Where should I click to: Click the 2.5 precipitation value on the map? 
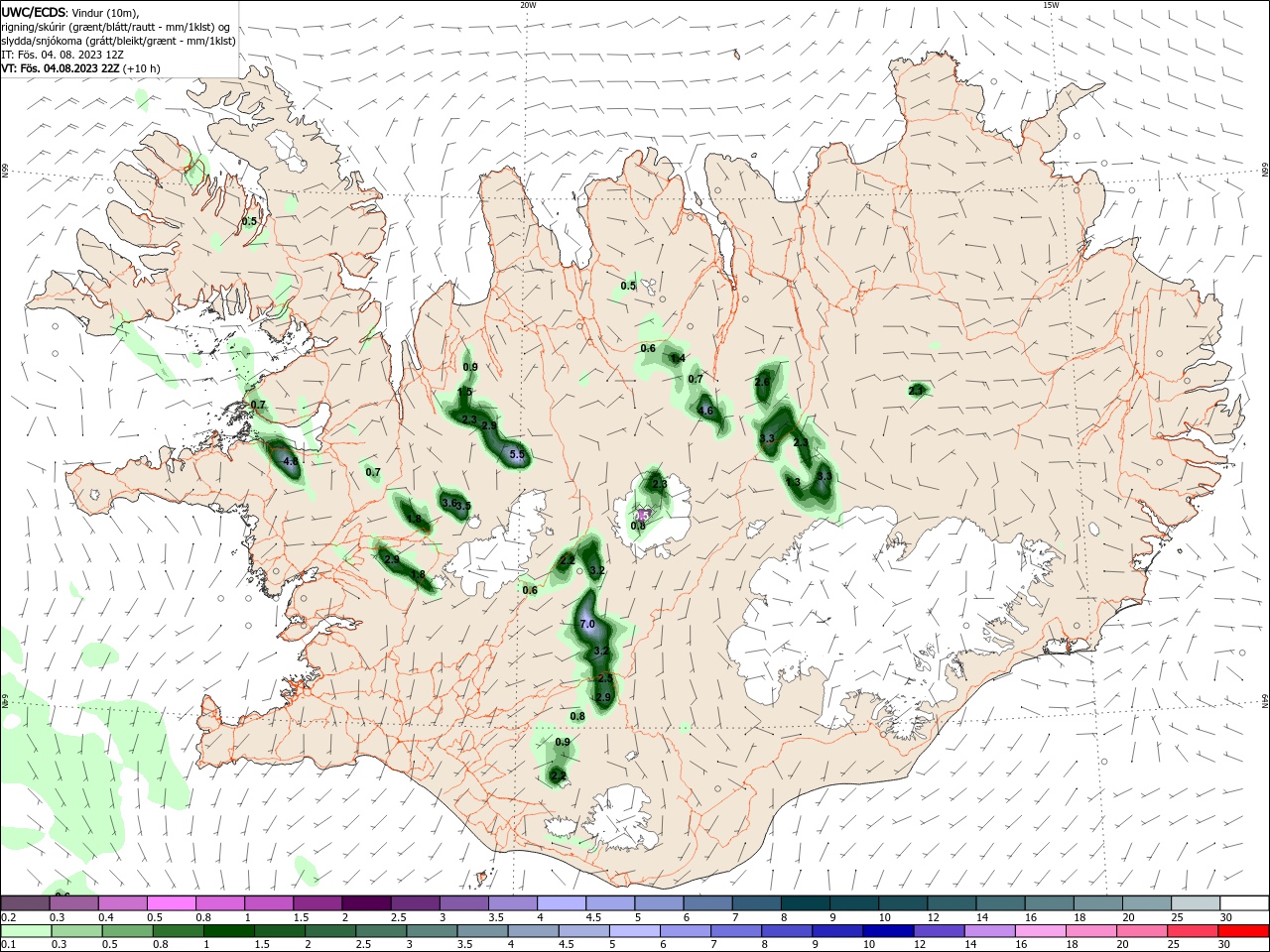coord(605,677)
